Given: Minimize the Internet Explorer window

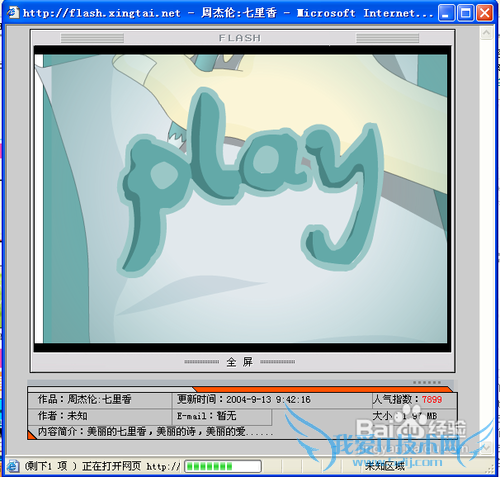Looking at the screenshot, I should (x=446, y=13).
